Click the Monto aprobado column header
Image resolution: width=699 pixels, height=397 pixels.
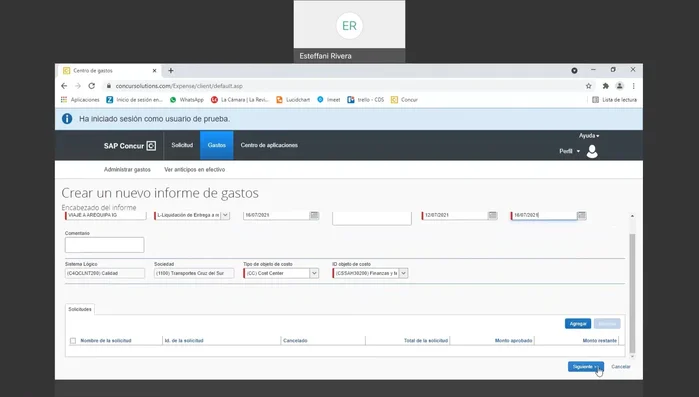(514, 341)
